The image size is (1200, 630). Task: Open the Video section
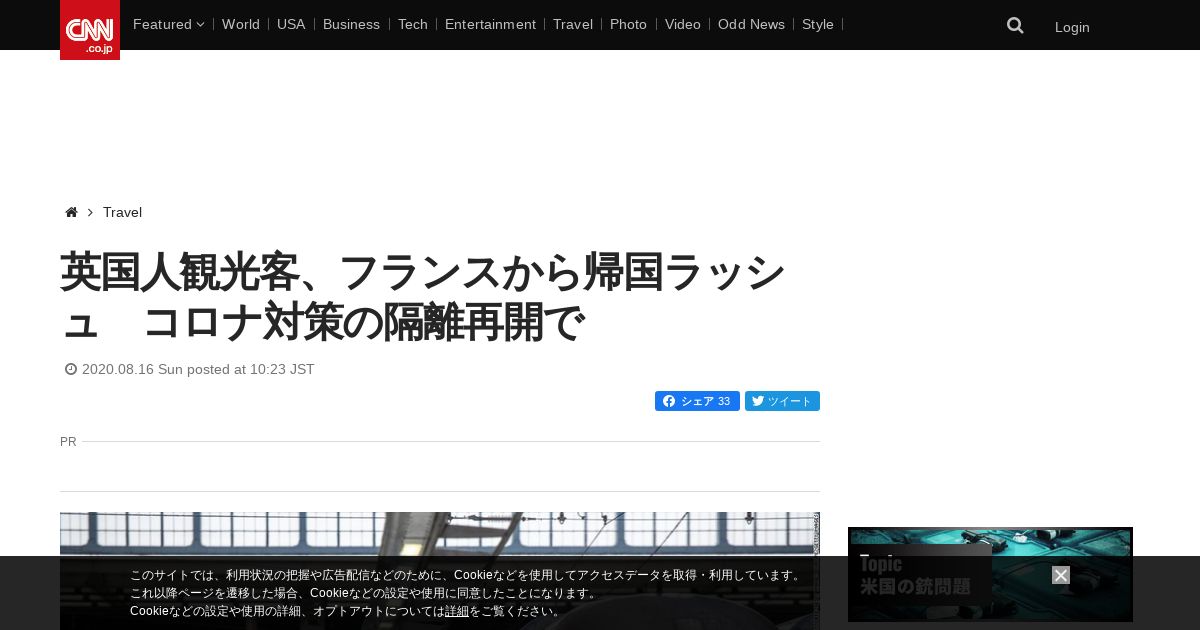click(x=683, y=24)
